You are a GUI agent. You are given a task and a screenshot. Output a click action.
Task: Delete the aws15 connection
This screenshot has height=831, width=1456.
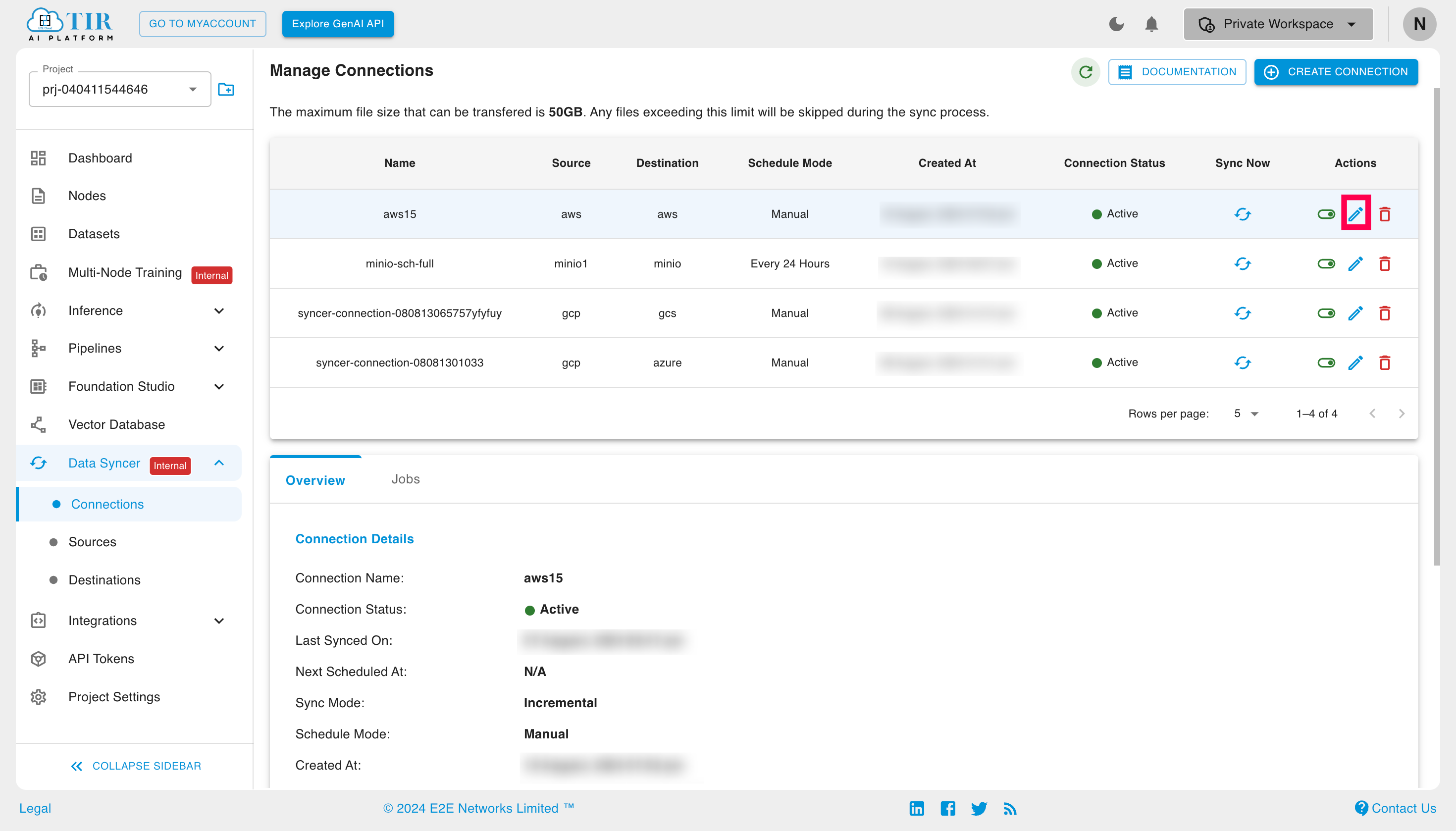[x=1385, y=214]
